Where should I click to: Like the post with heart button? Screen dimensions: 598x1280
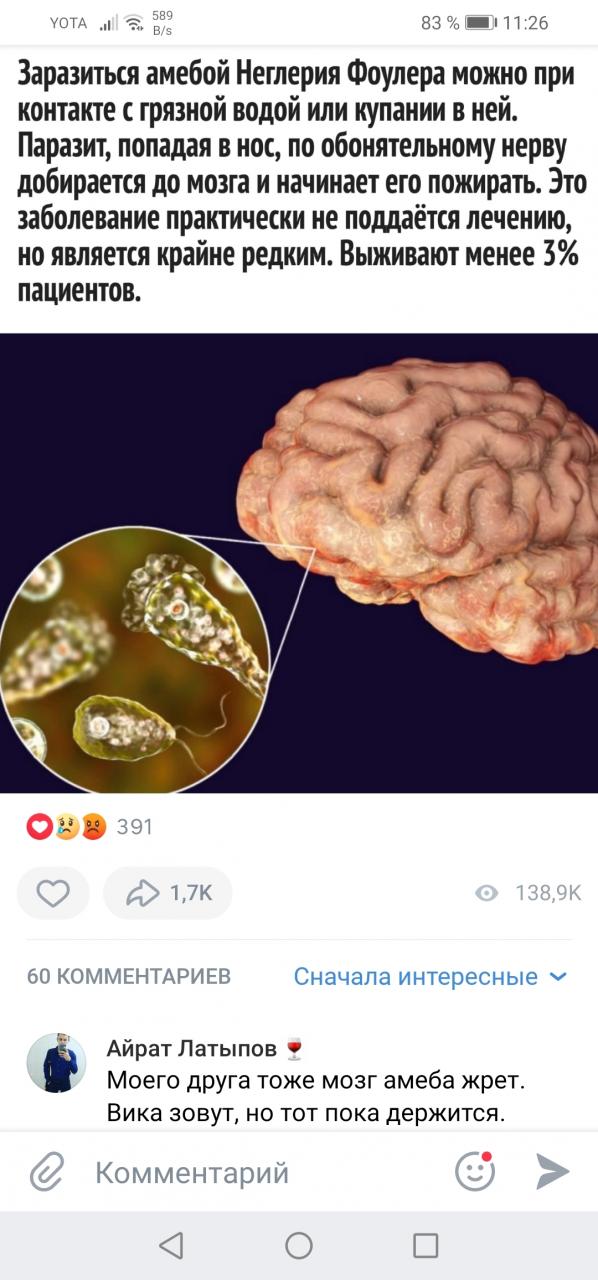tap(53, 893)
